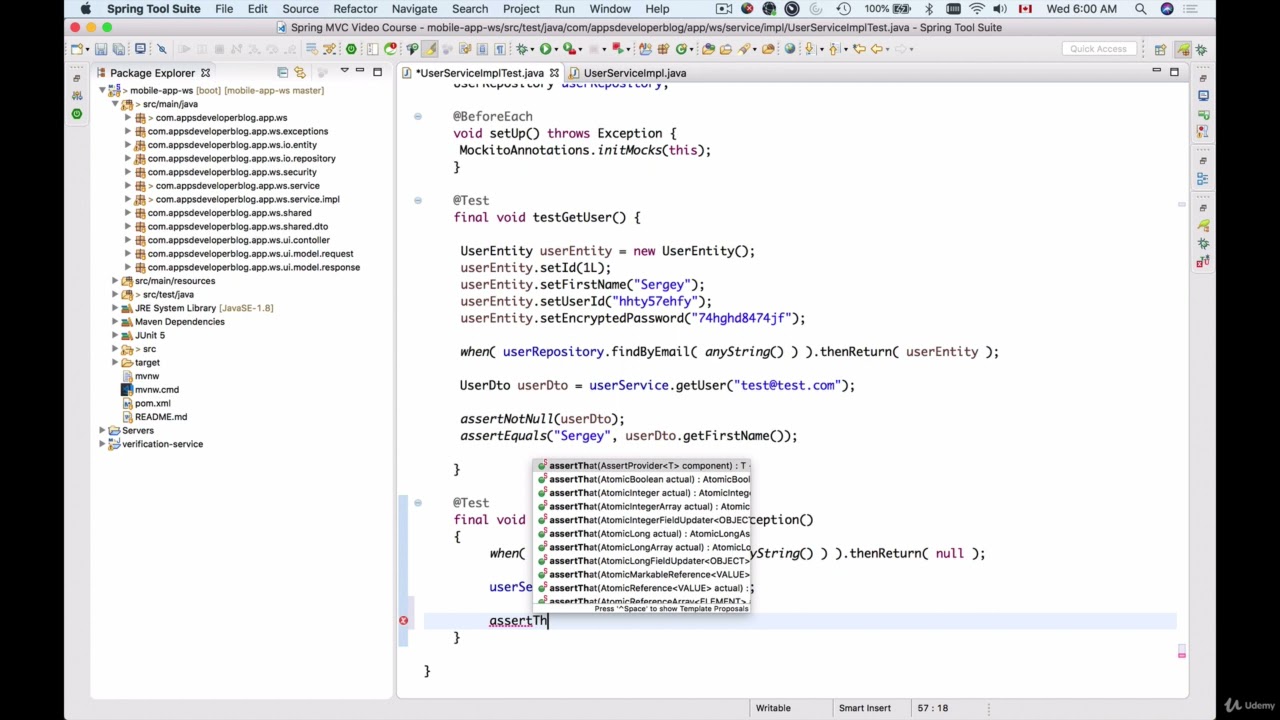This screenshot has width=1280, height=720.
Task: Open the Debug button dropdown arrow
Action: pos(532,49)
